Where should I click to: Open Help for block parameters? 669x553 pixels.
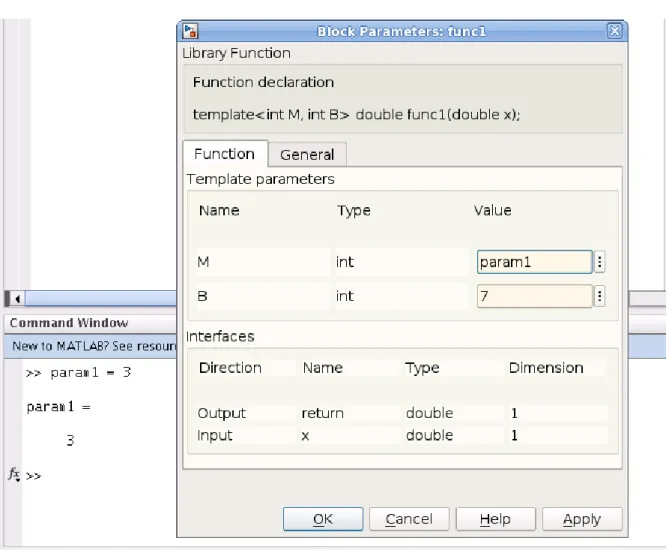[495, 519]
